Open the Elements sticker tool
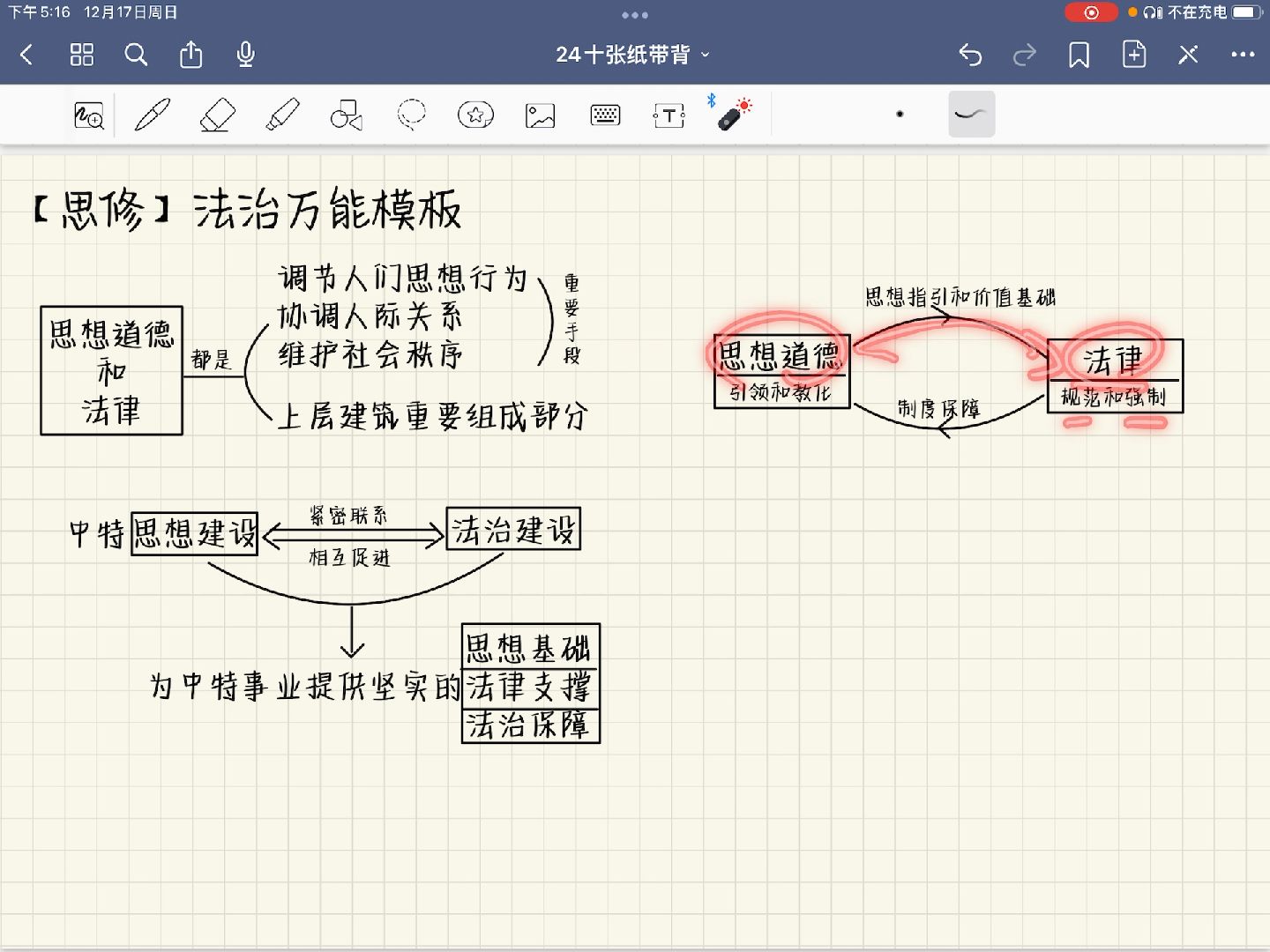The width and height of the screenshot is (1270, 952). pyautogui.click(x=475, y=115)
